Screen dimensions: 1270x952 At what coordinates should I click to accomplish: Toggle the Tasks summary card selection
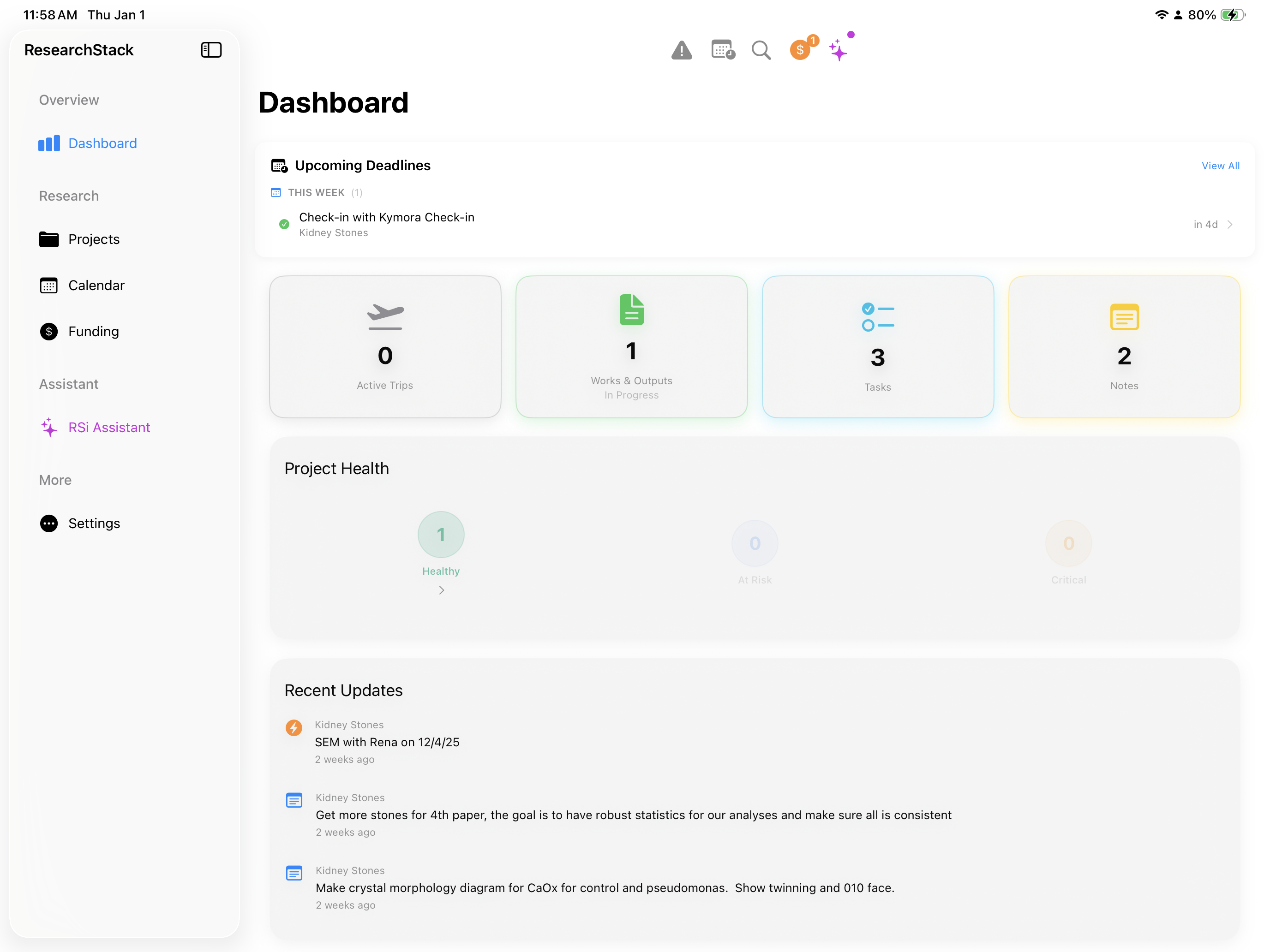coord(877,347)
